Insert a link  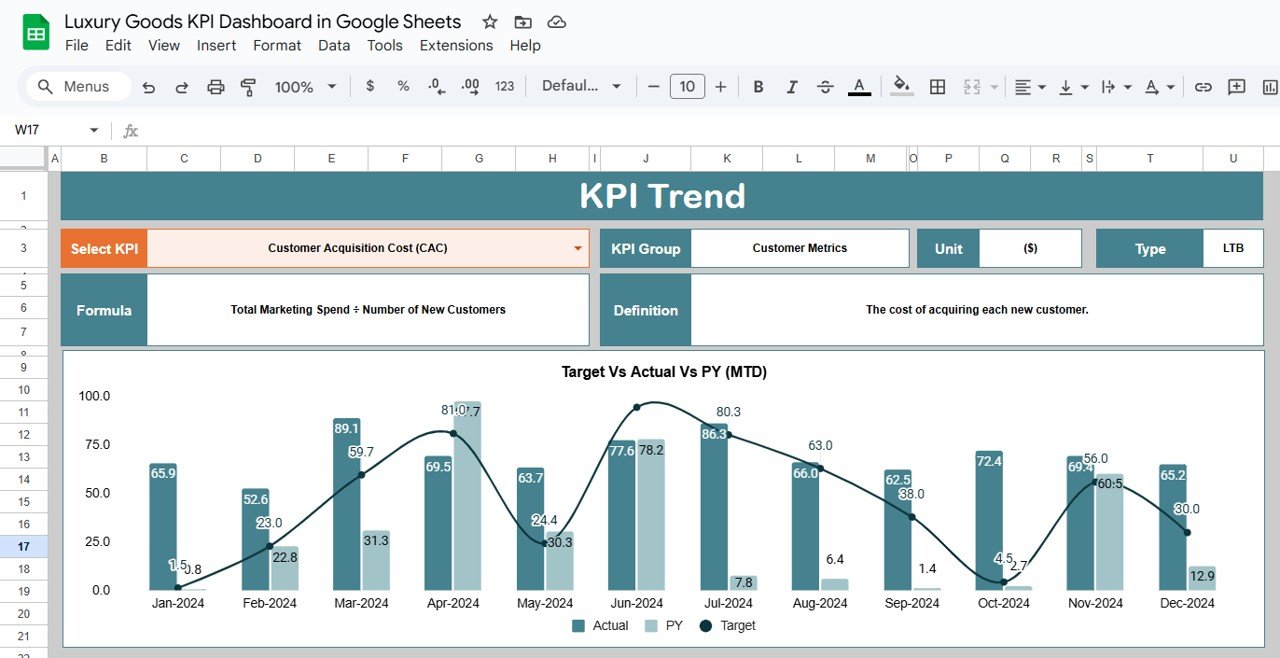[x=1203, y=87]
